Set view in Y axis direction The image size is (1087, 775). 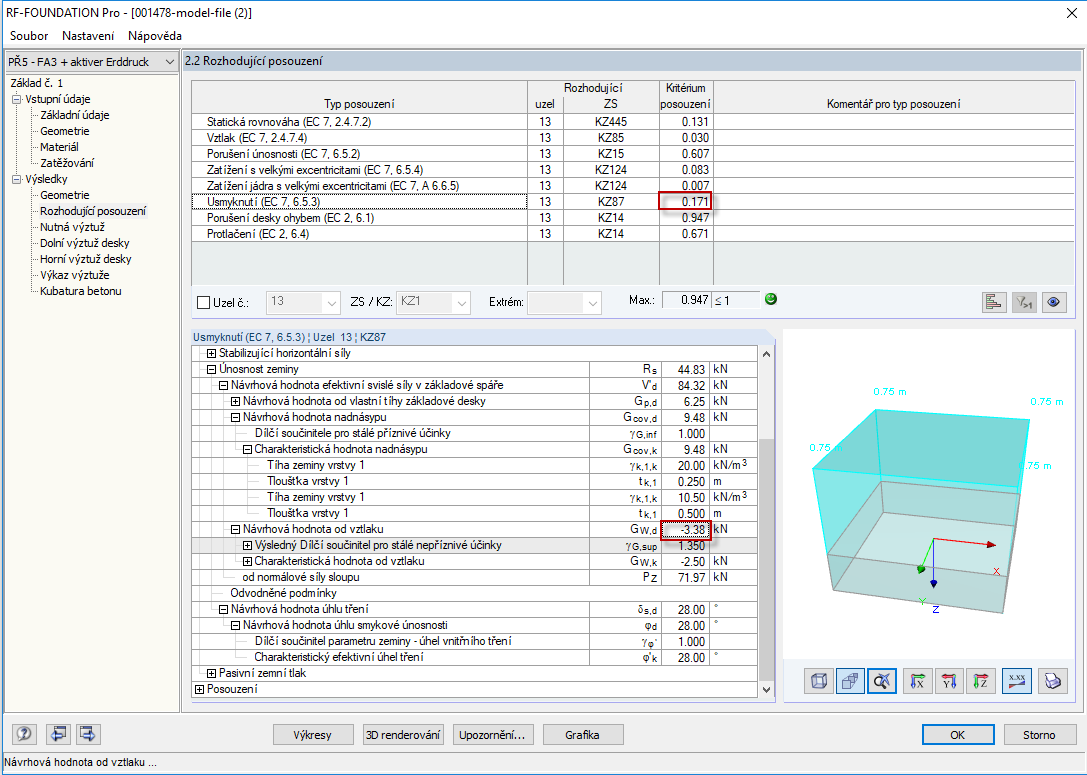[x=949, y=681]
